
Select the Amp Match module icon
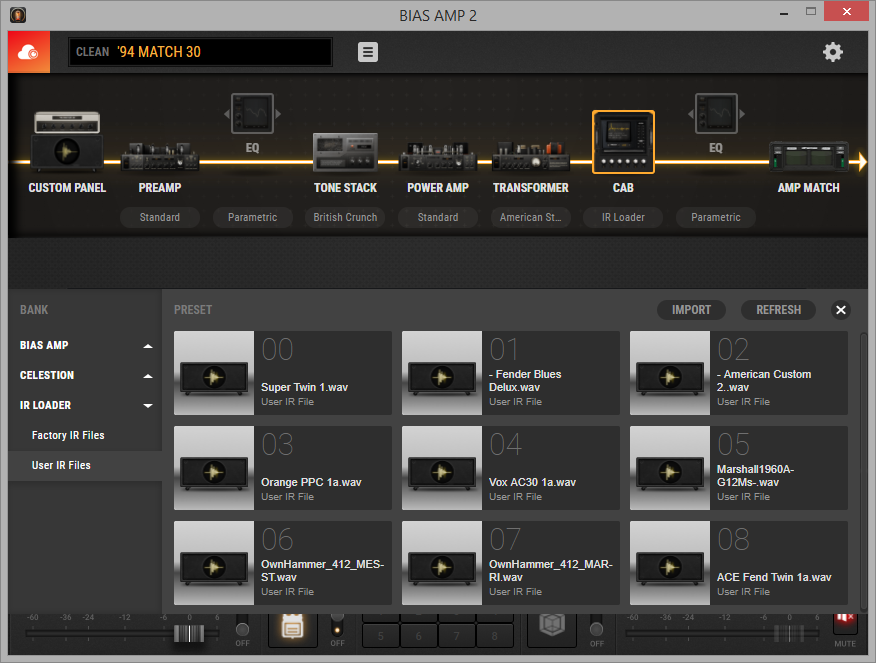pyautogui.click(x=808, y=156)
